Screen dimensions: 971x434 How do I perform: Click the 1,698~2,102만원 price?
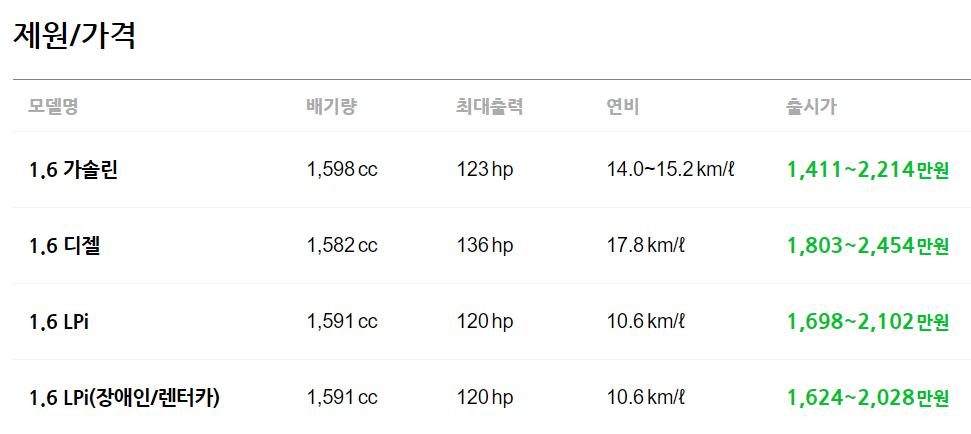pos(868,322)
